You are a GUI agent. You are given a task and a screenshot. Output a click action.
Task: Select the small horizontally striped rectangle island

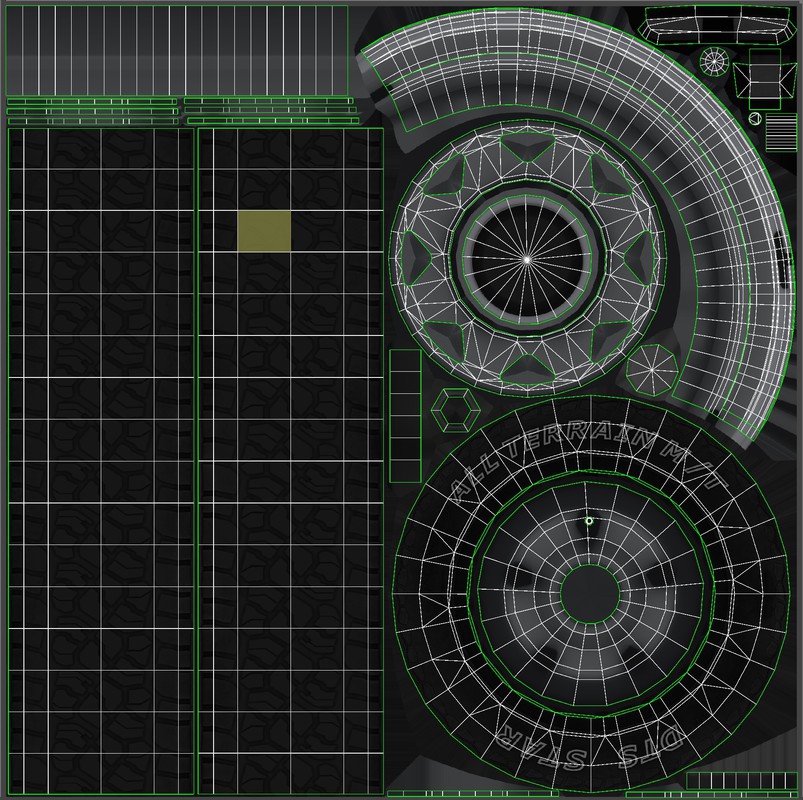pos(781,132)
